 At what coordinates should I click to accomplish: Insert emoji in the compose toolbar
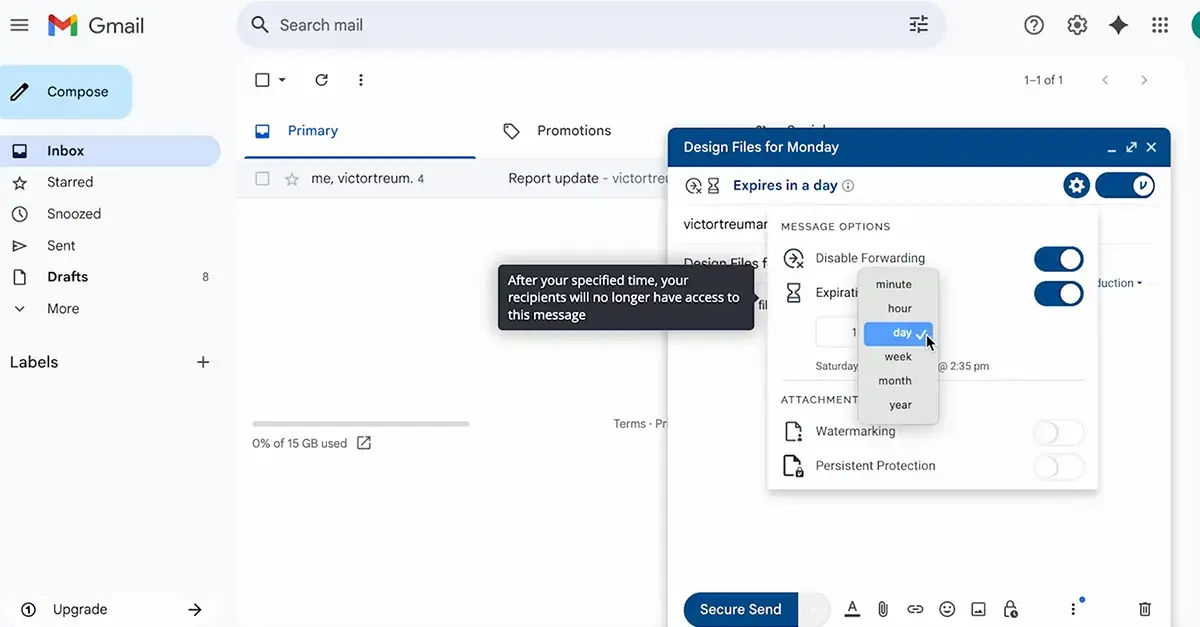(947, 609)
